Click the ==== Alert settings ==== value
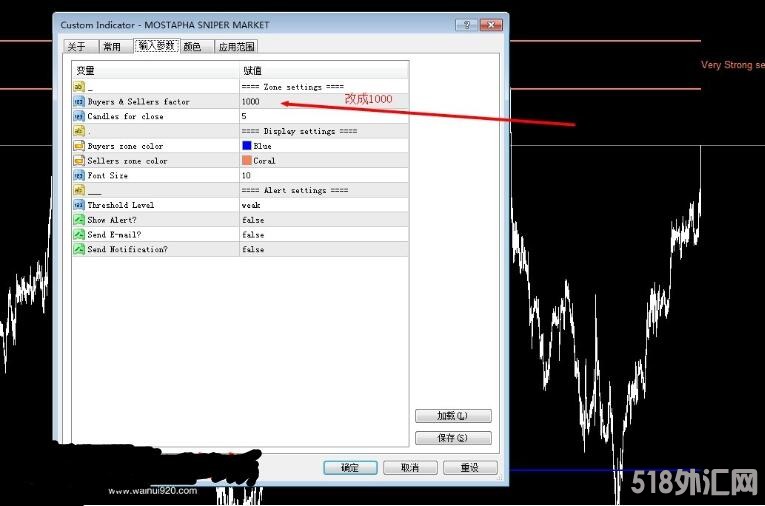 click(x=295, y=190)
